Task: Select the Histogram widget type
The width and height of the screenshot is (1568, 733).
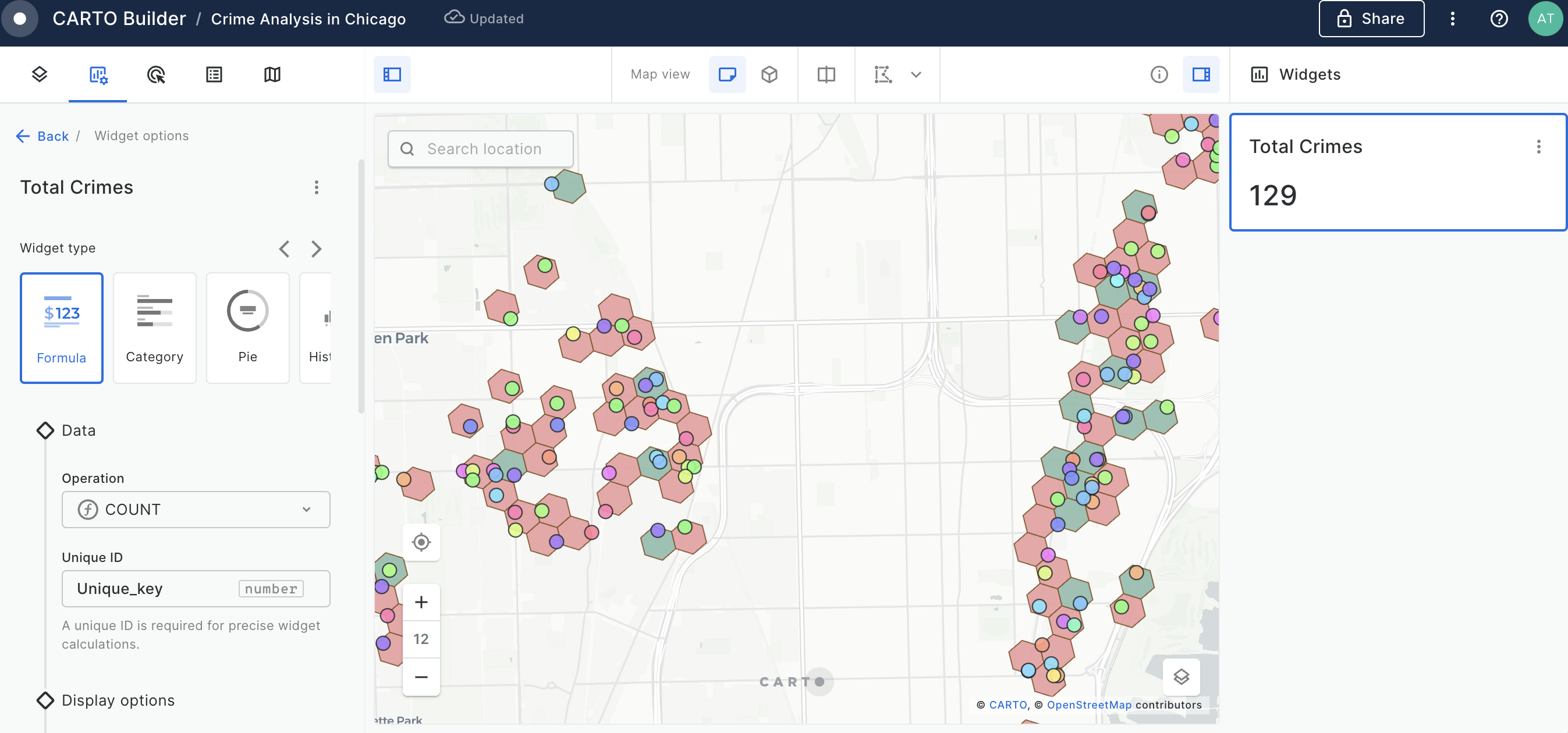Action: (x=315, y=328)
